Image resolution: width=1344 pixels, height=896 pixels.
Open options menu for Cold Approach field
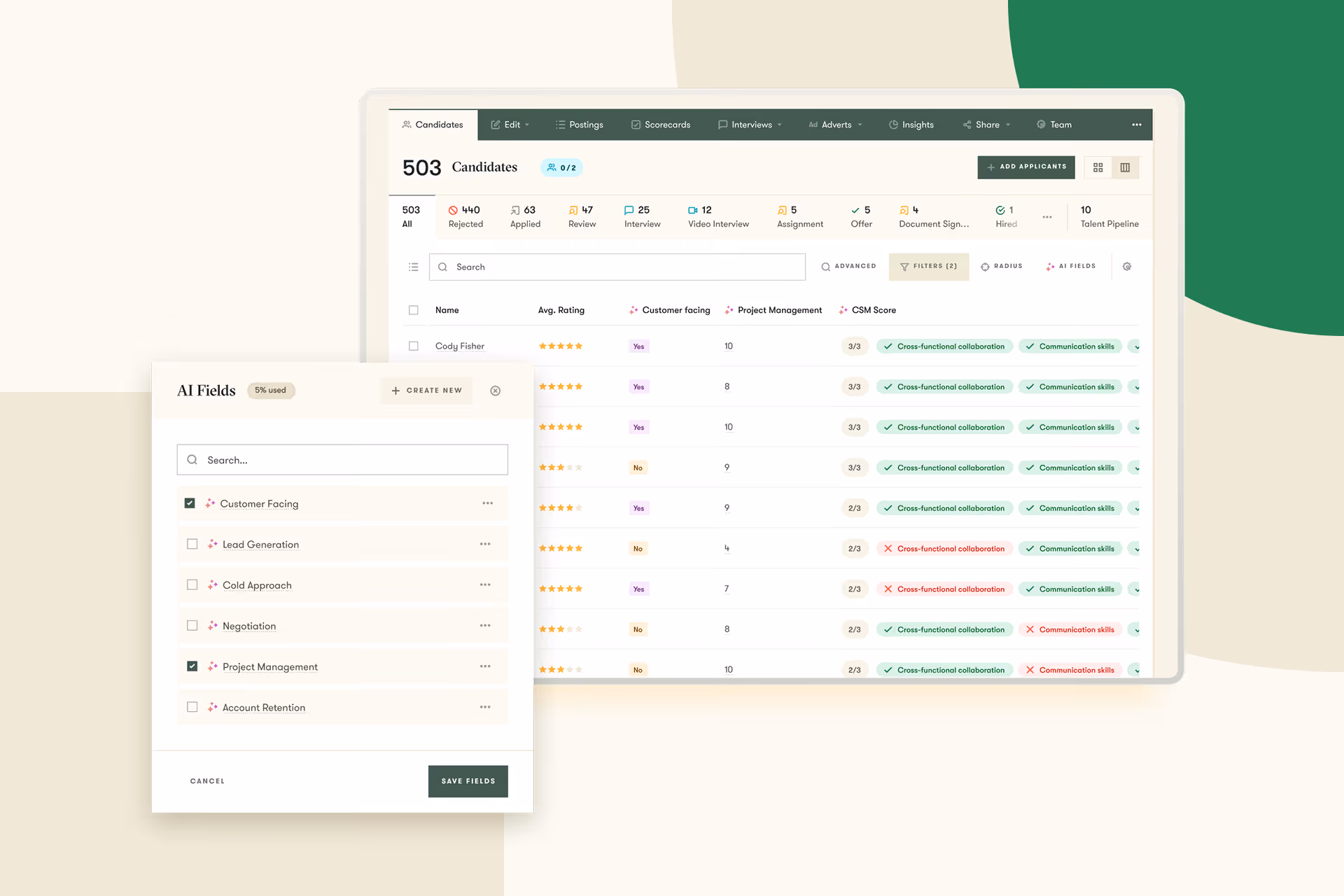[485, 584]
